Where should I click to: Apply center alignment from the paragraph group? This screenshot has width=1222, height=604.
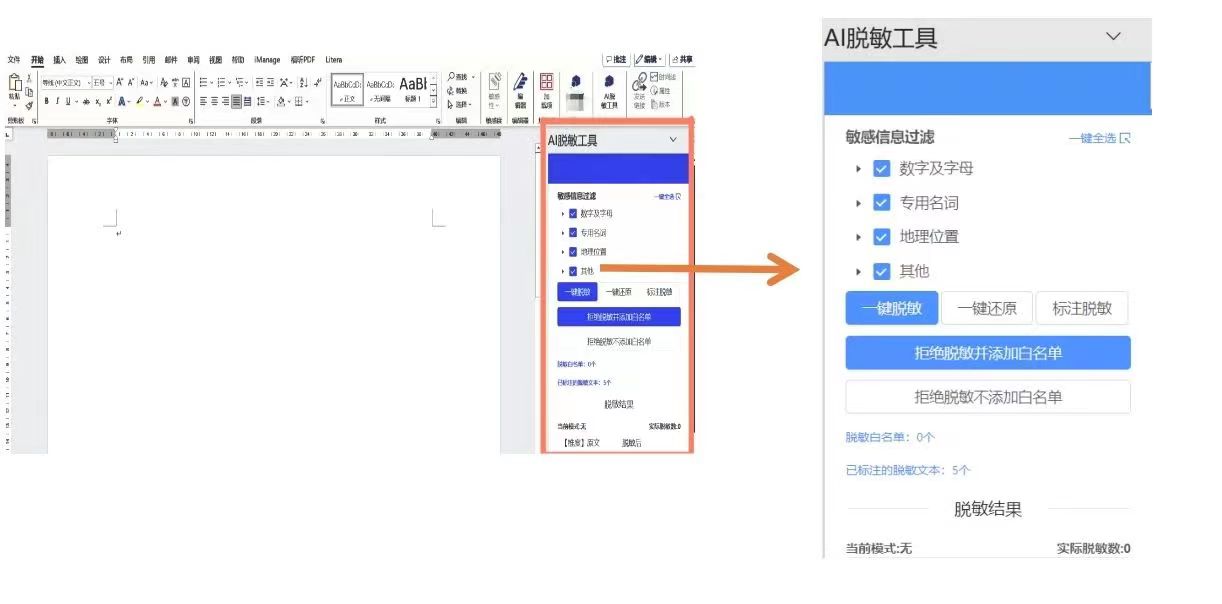click(x=214, y=101)
